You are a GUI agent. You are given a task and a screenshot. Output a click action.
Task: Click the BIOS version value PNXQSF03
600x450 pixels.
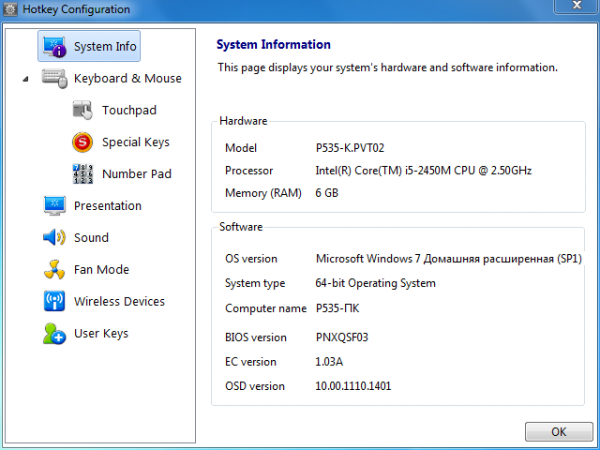(342, 337)
